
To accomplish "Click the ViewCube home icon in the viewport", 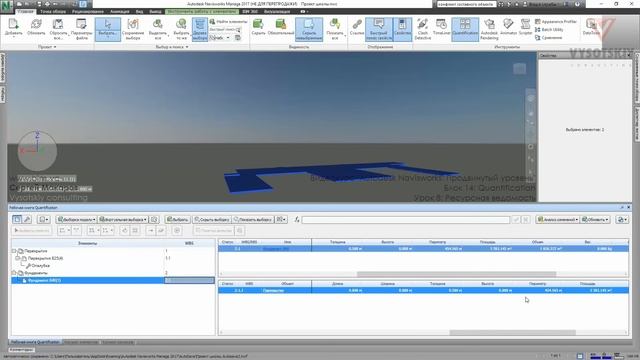I will pos(519,69).
